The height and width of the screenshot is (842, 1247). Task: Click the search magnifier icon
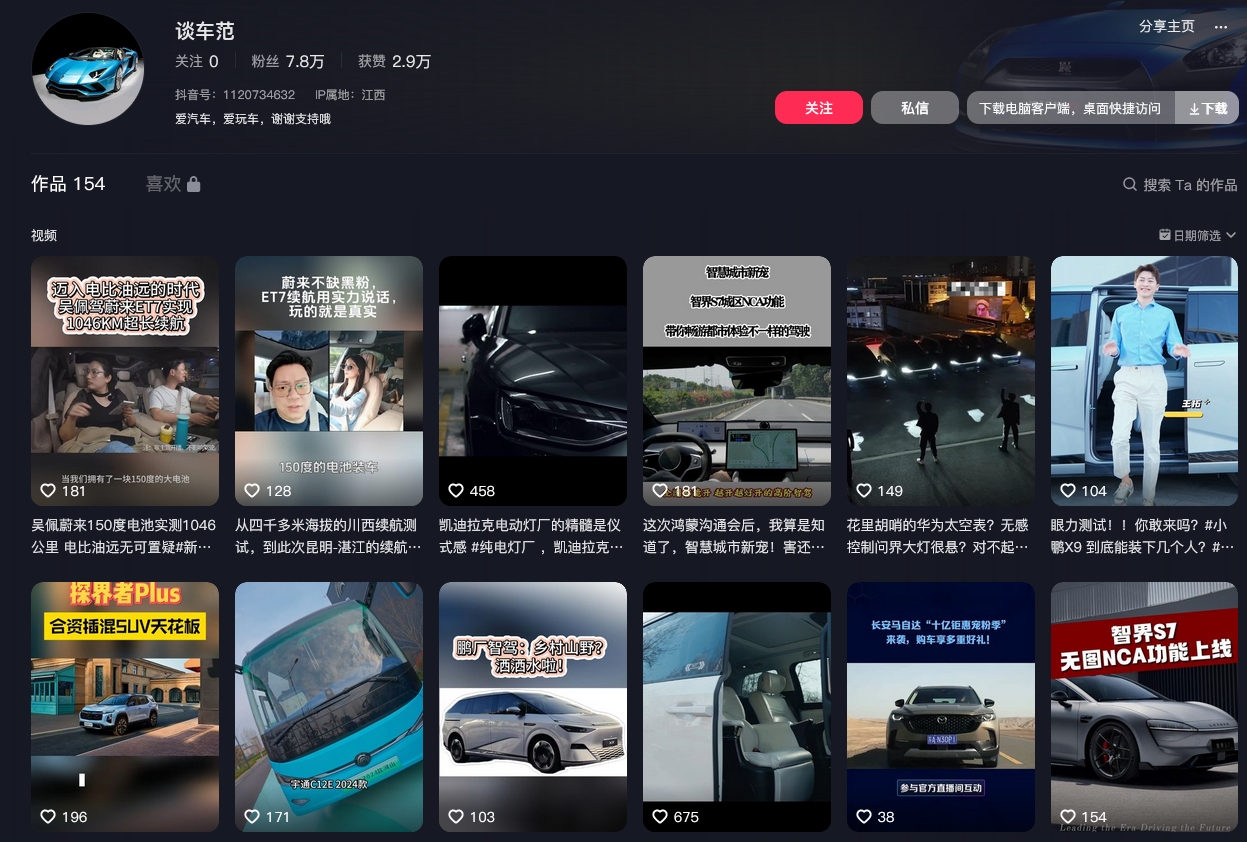1130,184
